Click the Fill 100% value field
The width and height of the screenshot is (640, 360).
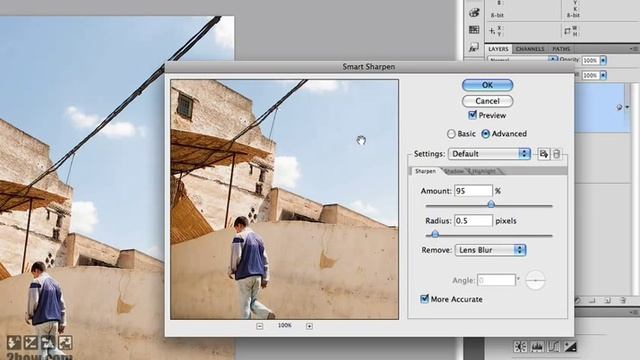click(x=590, y=76)
